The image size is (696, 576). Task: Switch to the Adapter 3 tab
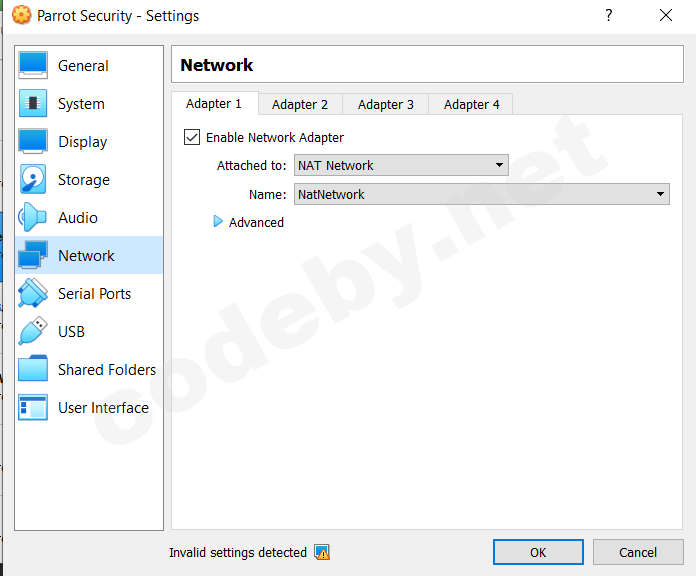pyautogui.click(x=386, y=104)
